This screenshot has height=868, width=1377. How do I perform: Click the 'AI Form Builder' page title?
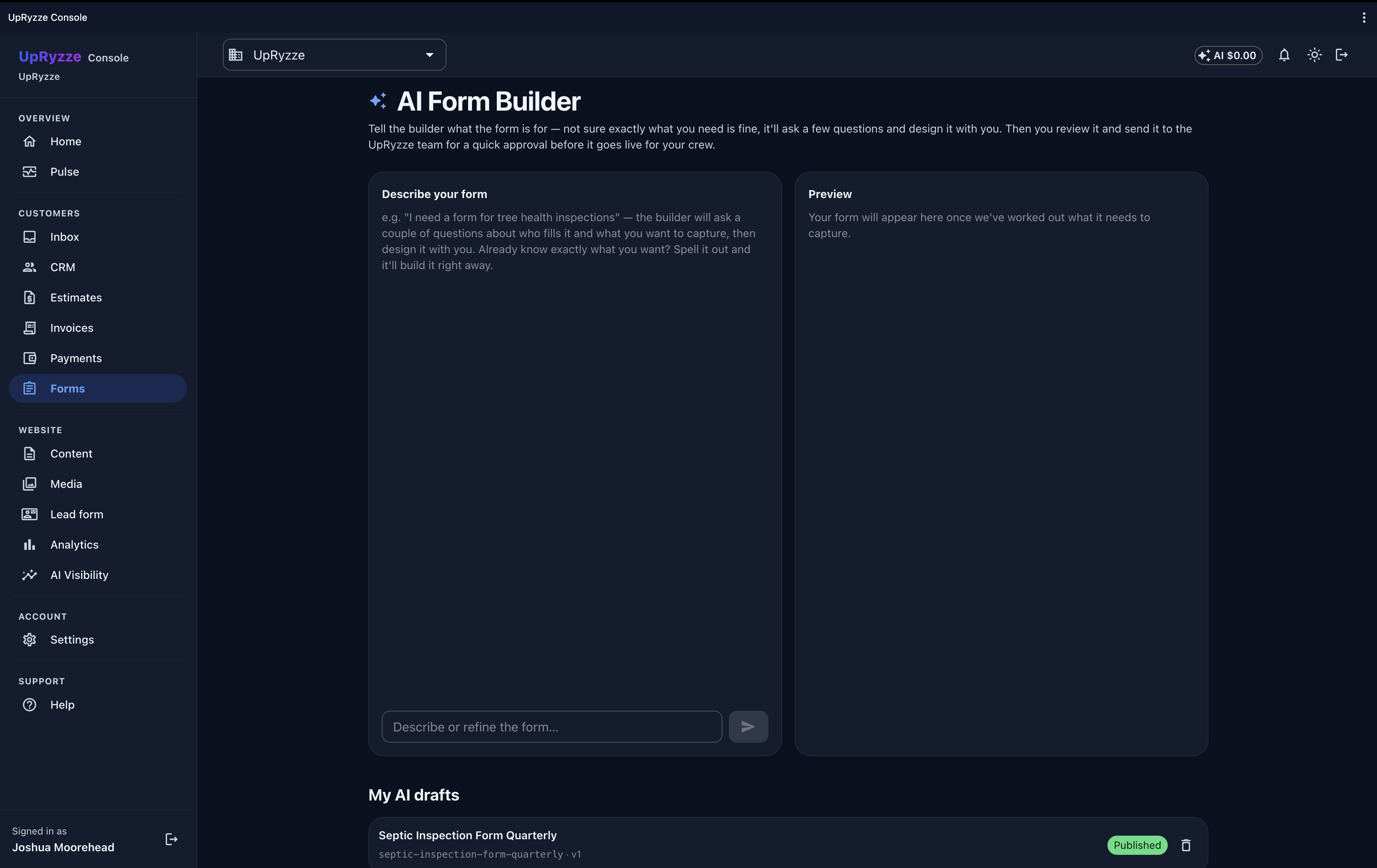[x=488, y=101]
